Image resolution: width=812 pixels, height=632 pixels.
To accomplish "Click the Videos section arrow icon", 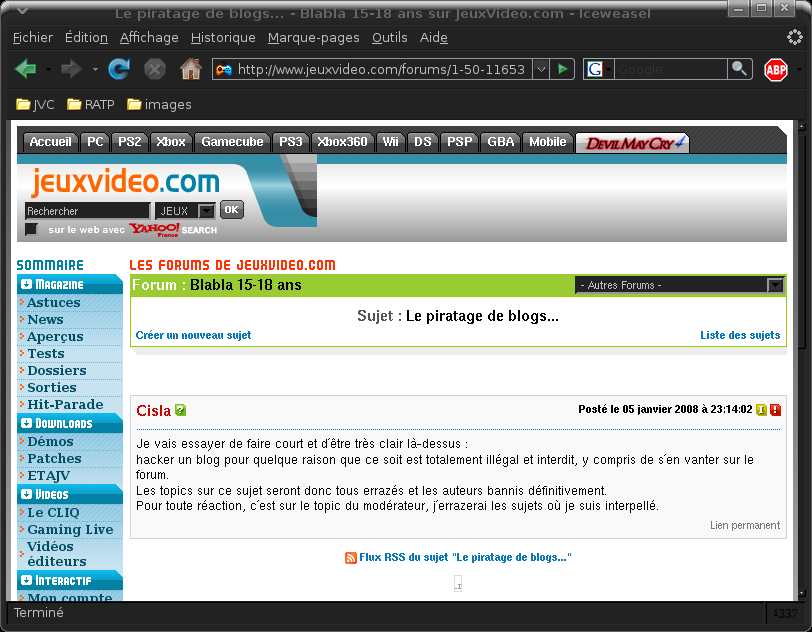I will coord(26,494).
